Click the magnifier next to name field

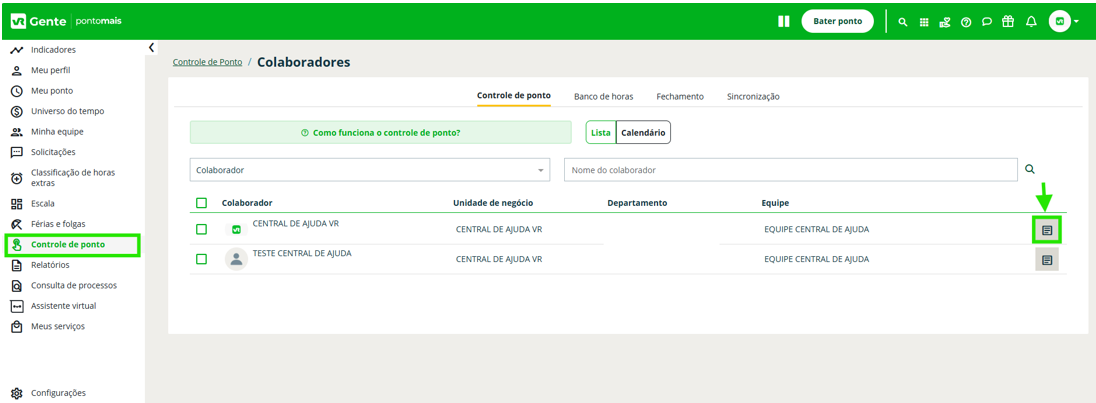[x=1030, y=170]
